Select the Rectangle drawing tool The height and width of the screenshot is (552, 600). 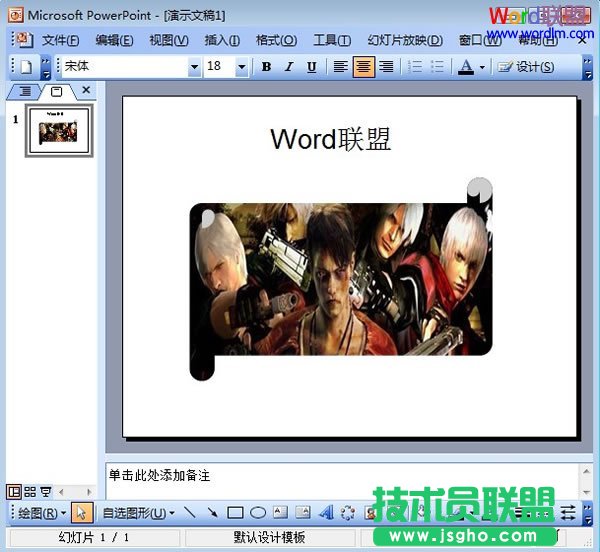click(235, 513)
